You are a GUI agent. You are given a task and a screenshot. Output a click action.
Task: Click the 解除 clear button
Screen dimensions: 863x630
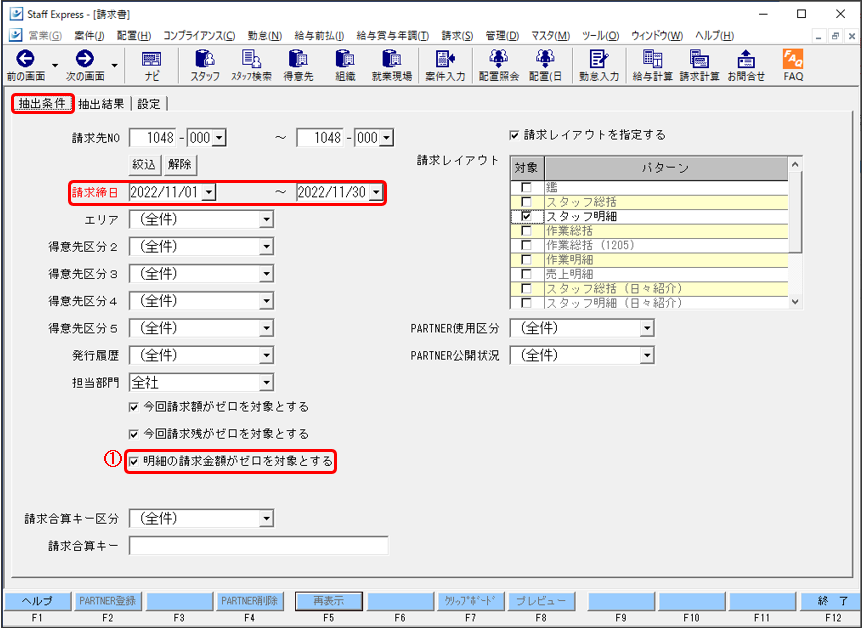[180, 165]
